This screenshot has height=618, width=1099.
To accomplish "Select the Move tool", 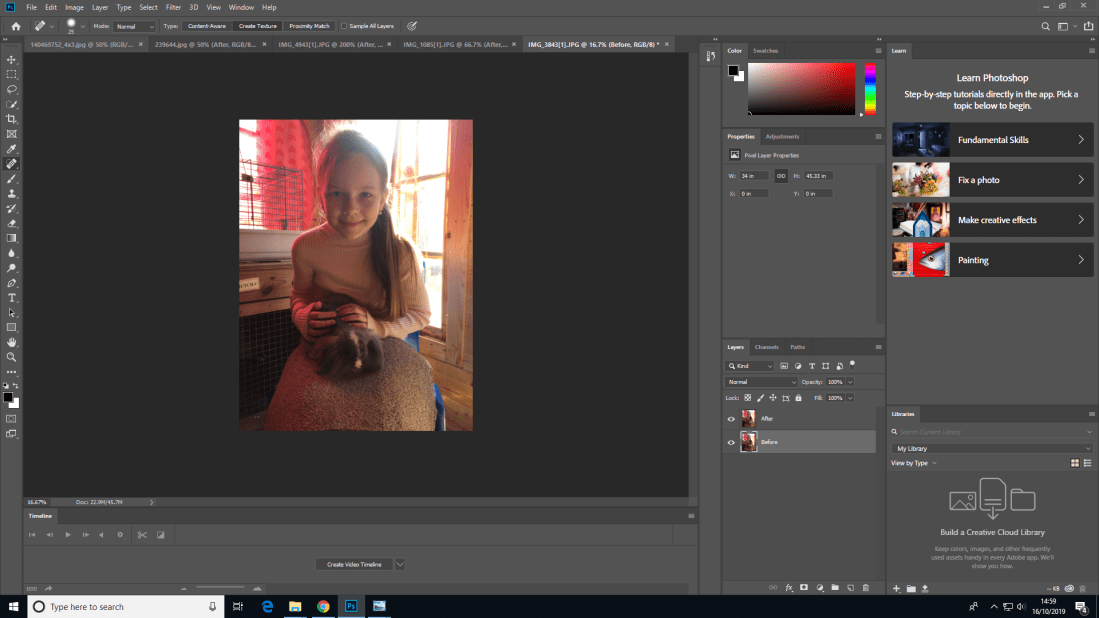I will coord(12,59).
